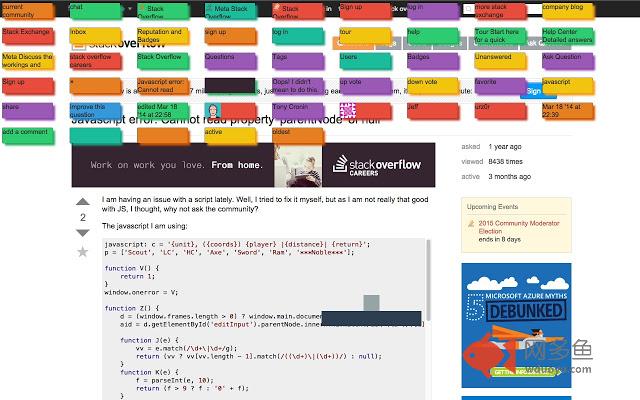Click the orange '×' close tile
640x400 pixels.
(x=96, y=86)
